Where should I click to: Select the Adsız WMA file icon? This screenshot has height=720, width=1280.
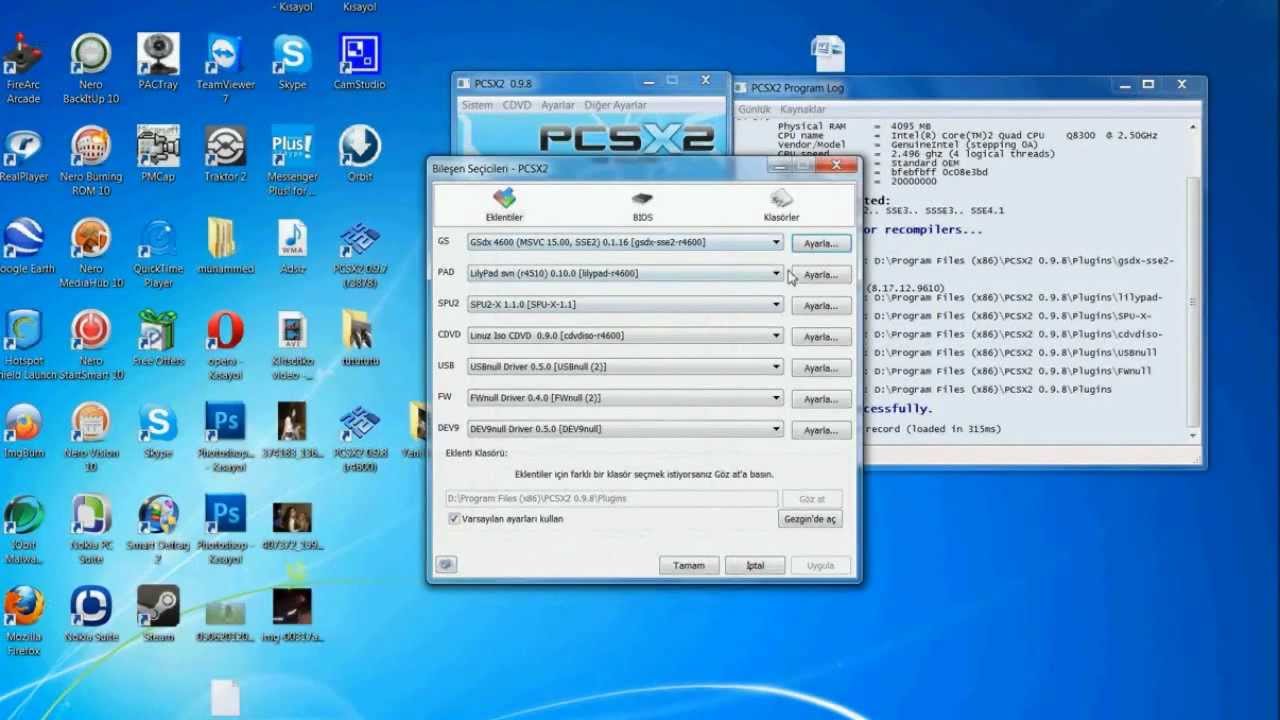292,247
